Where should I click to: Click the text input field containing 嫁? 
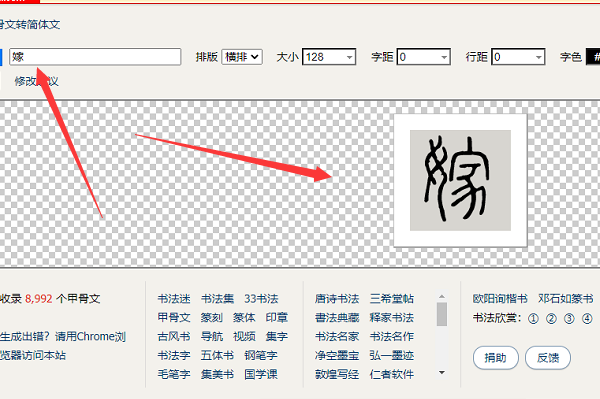pyautogui.click(x=95, y=57)
